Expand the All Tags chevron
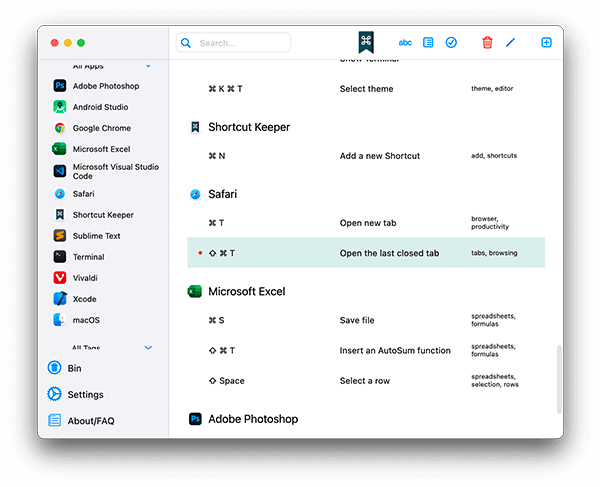Screen dimensions: 600x487 click(148, 347)
